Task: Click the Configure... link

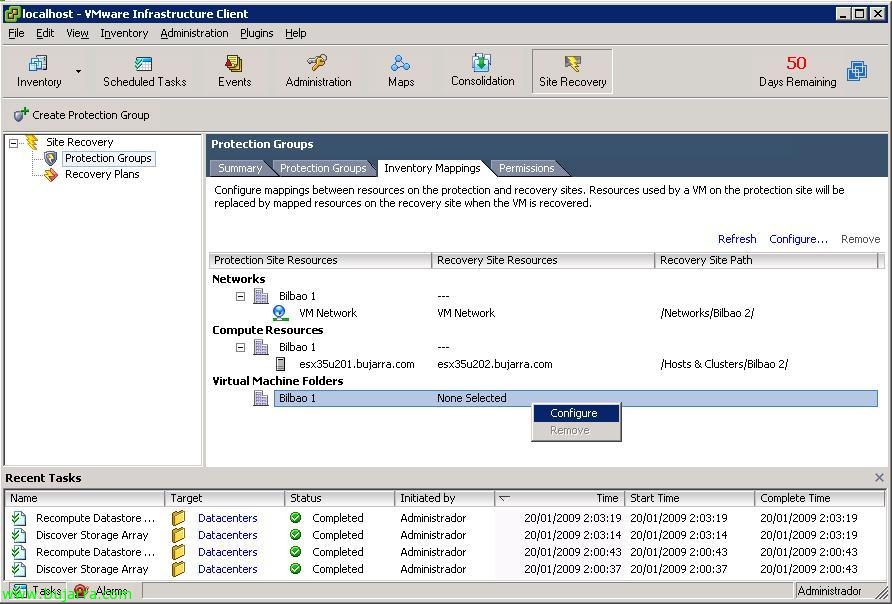Action: [798, 239]
